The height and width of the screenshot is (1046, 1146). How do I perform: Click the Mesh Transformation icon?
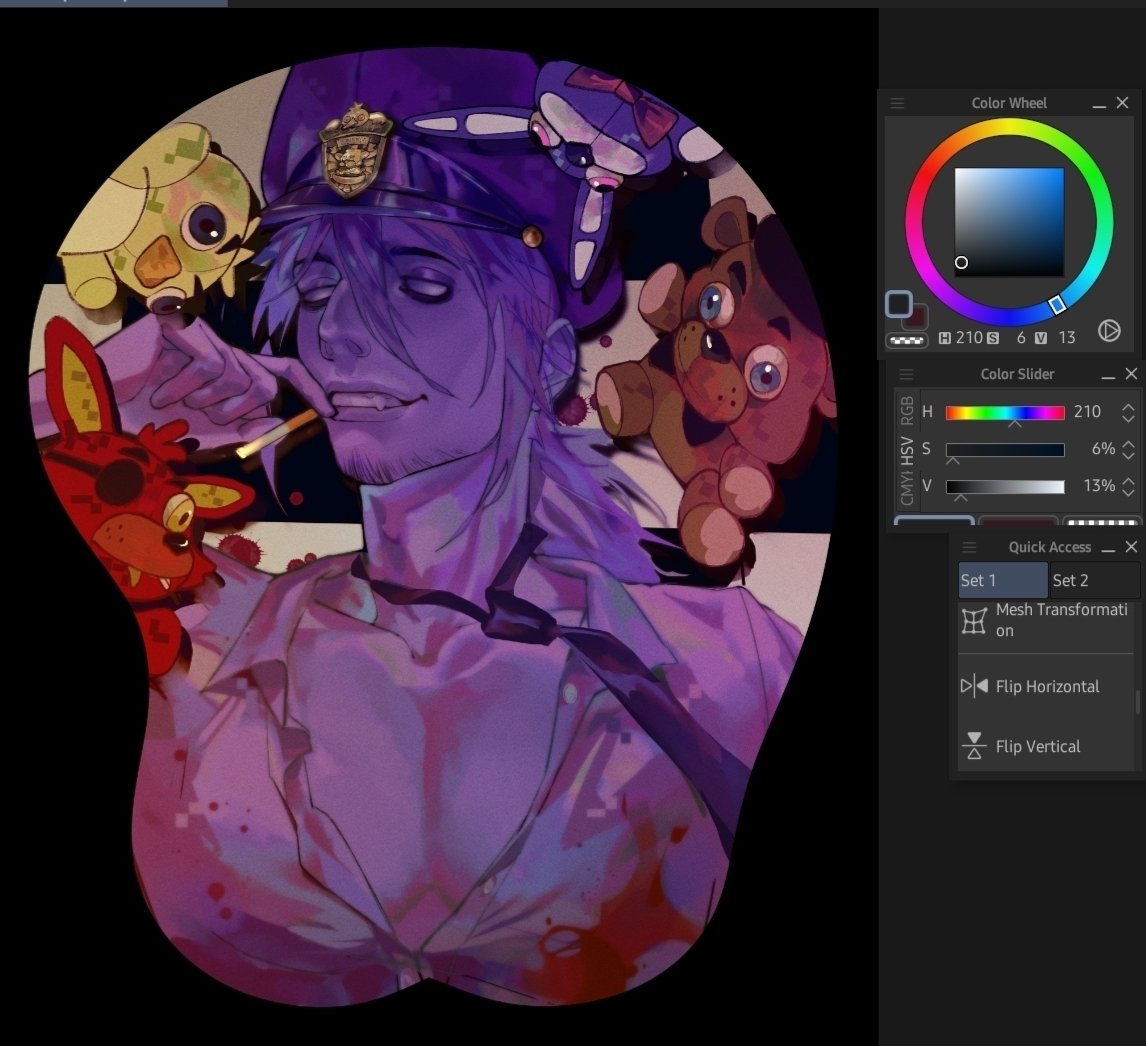(974, 621)
